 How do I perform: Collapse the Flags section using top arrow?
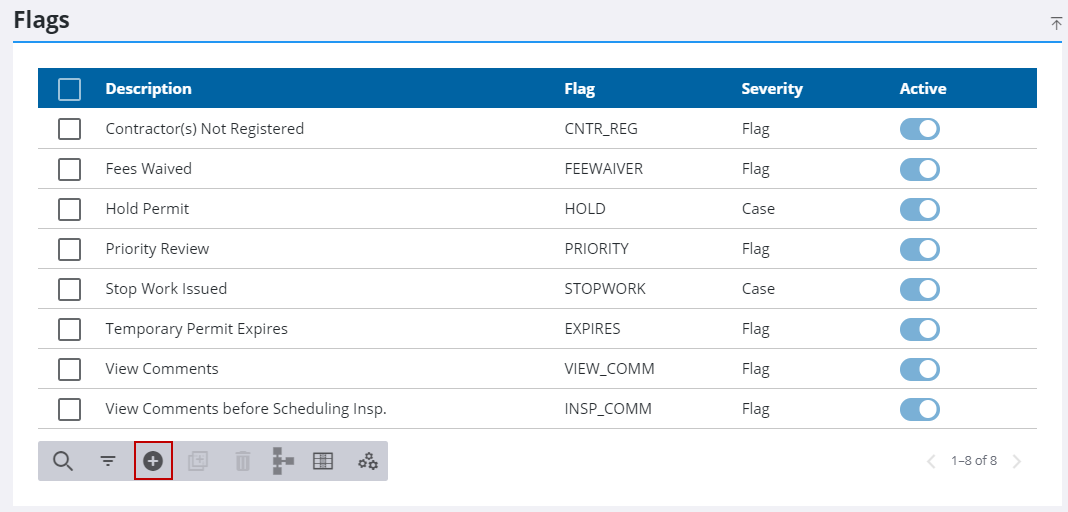[1056, 23]
